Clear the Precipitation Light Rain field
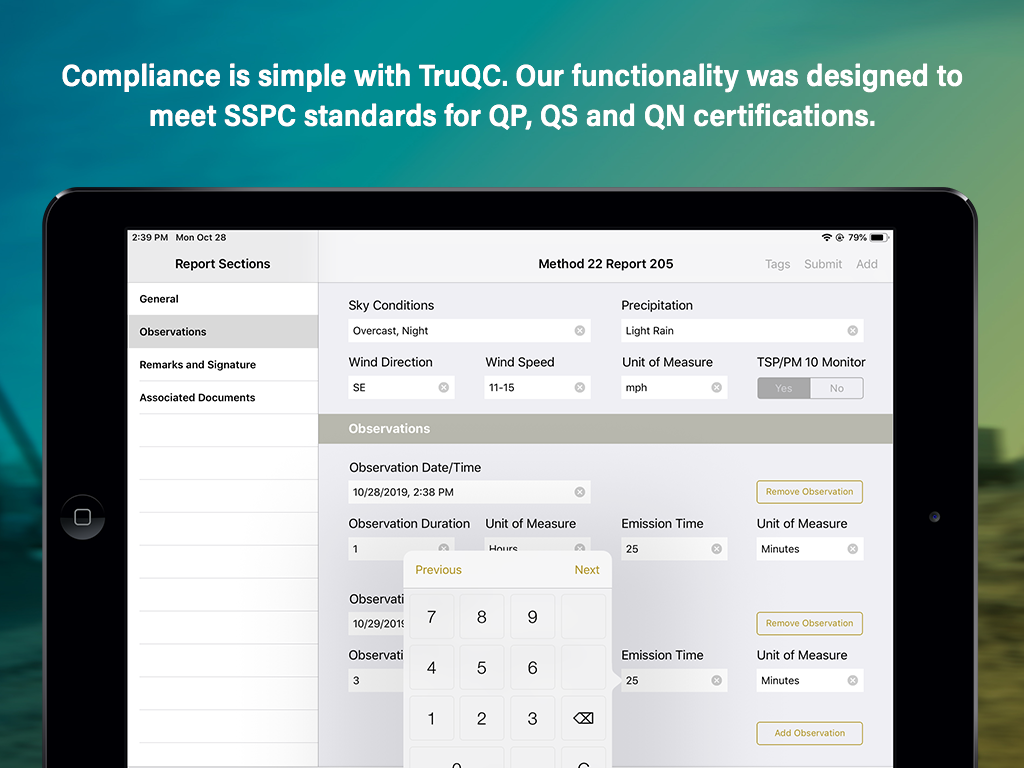 (x=852, y=330)
